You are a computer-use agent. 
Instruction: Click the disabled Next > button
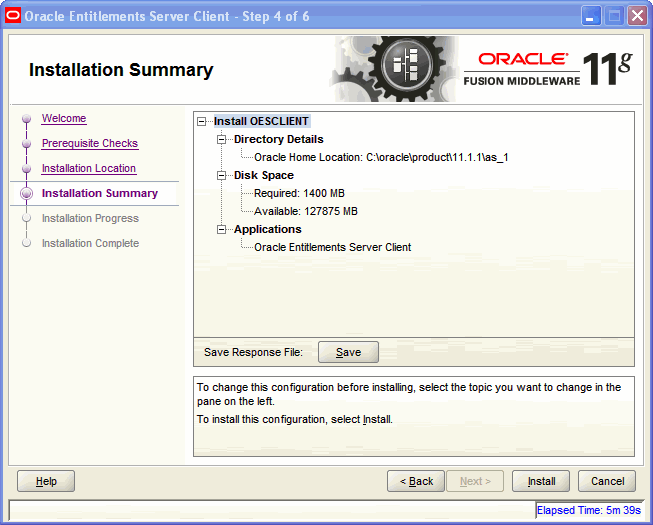tap(475, 481)
